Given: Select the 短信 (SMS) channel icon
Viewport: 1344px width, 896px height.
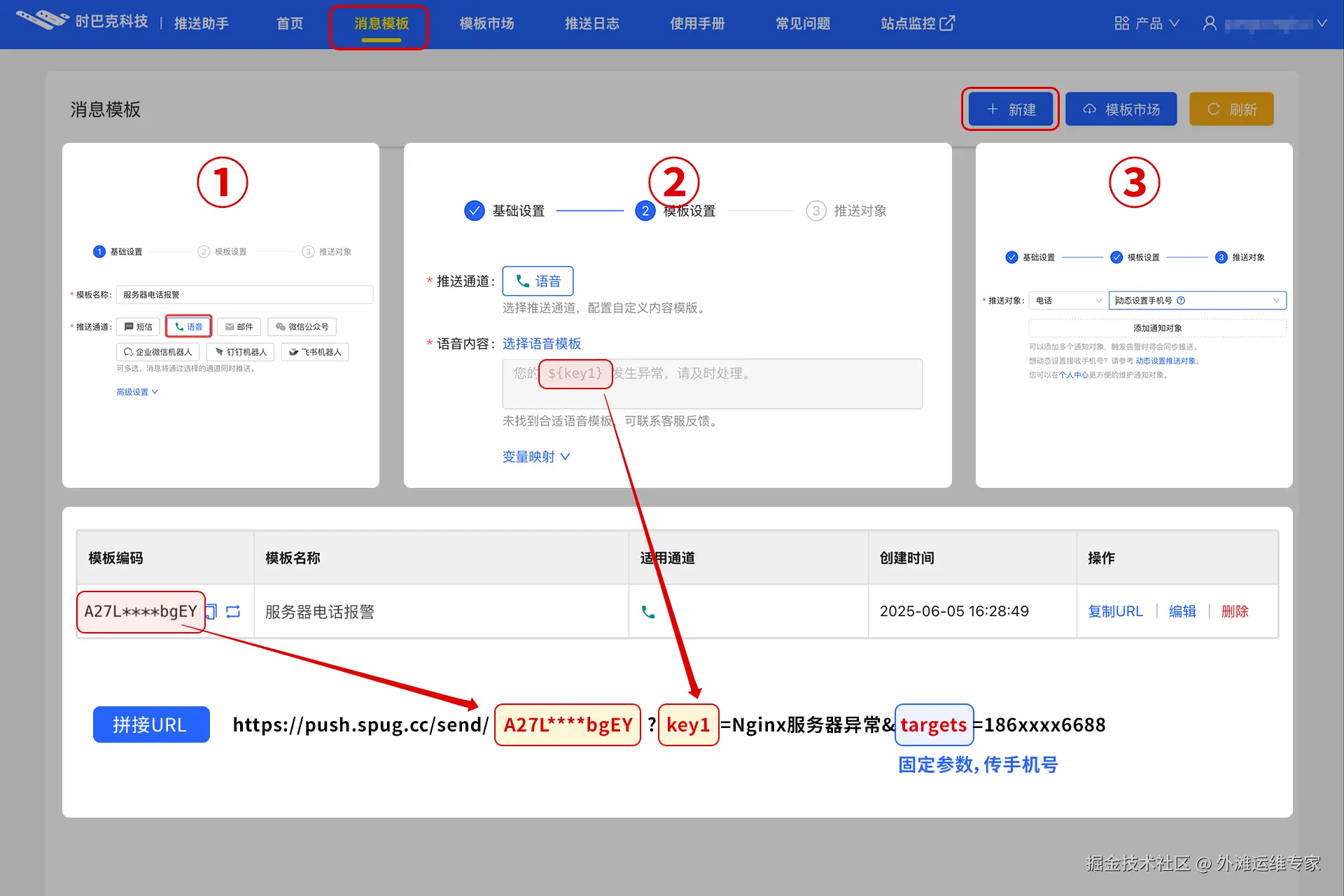Looking at the screenshot, I should click(138, 326).
